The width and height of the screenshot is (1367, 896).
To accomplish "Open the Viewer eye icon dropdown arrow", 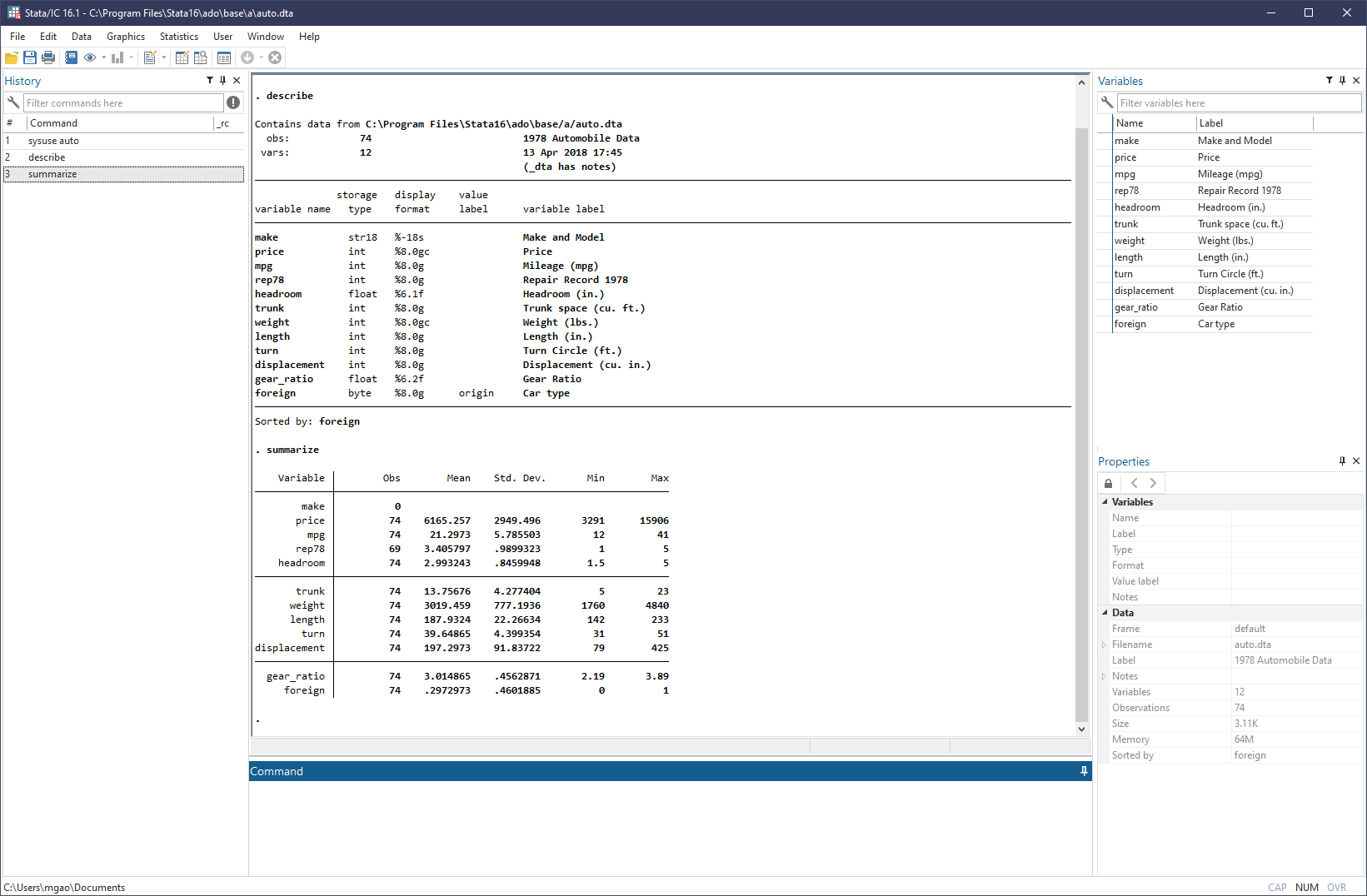I will (x=104, y=57).
